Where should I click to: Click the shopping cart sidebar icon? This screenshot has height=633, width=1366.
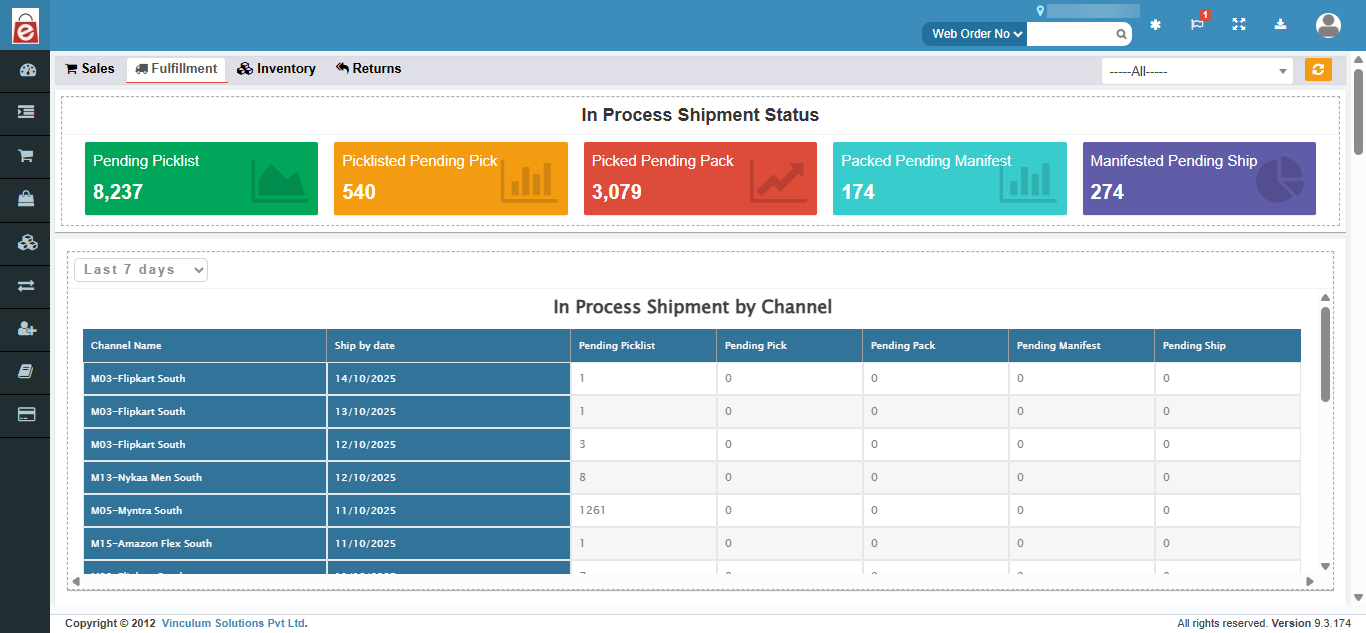pyautogui.click(x=26, y=156)
